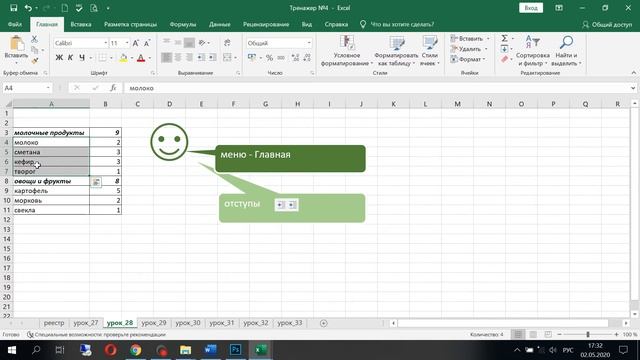Click Формат in the cells group
The image size is (640, 360).
point(468,59)
